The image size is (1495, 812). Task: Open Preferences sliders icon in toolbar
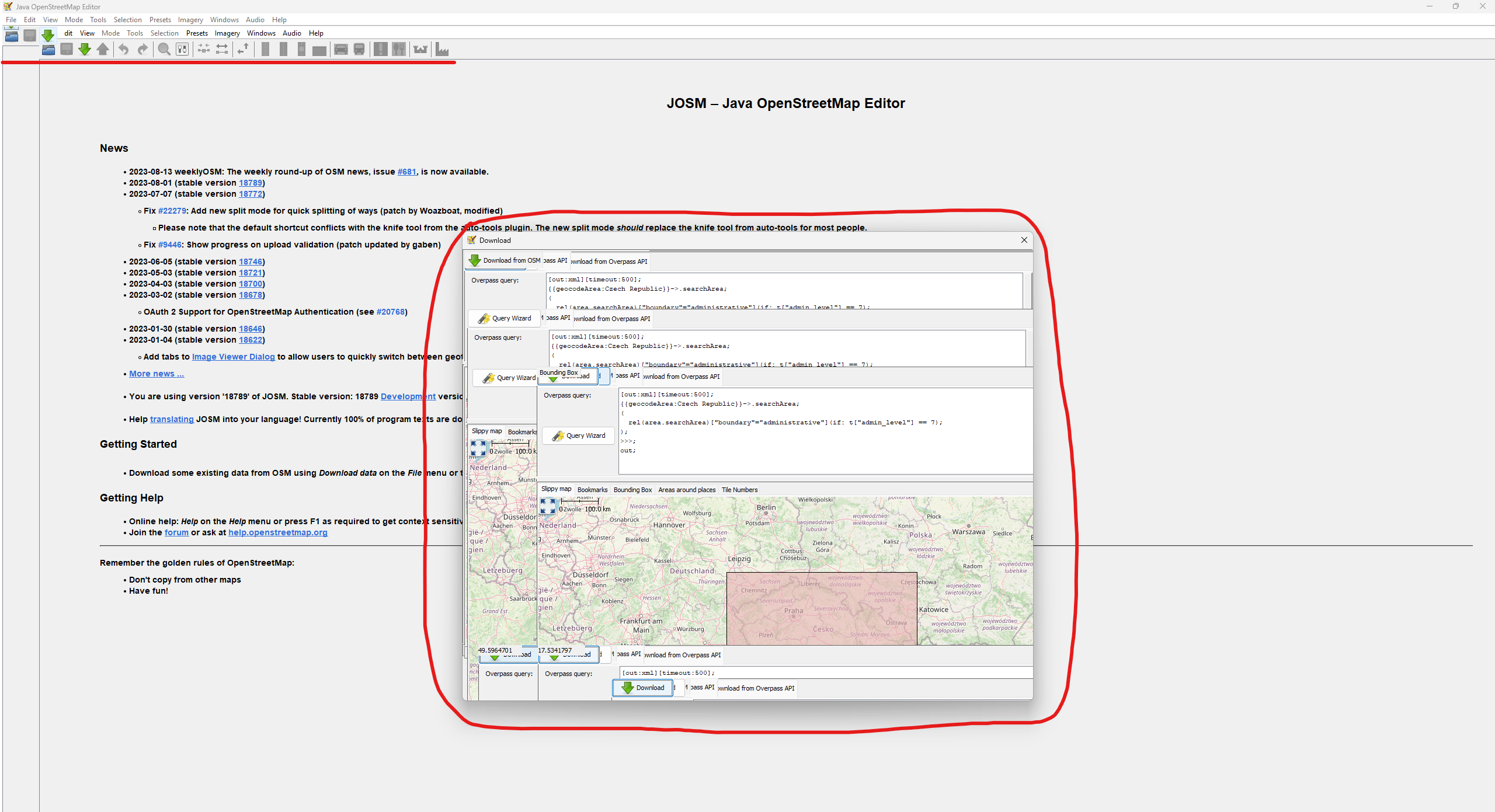tap(182, 50)
